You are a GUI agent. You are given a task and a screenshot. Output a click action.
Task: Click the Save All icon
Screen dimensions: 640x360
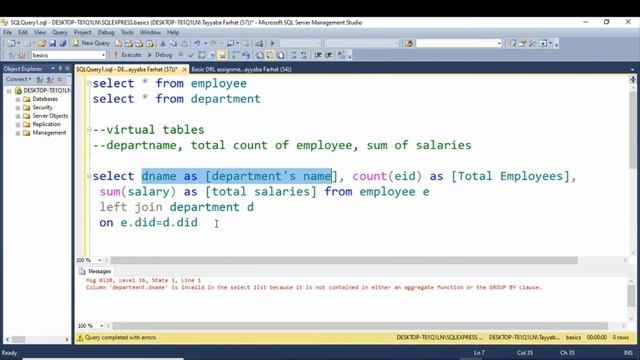coord(62,43)
